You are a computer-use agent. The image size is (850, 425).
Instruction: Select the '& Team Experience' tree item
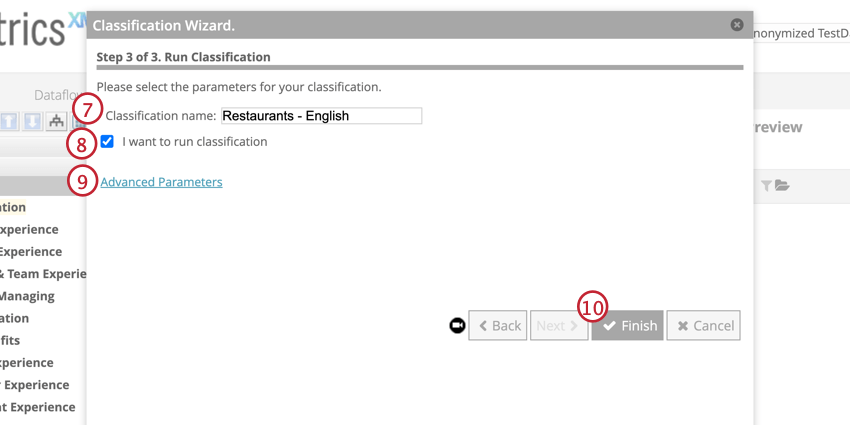(43, 274)
